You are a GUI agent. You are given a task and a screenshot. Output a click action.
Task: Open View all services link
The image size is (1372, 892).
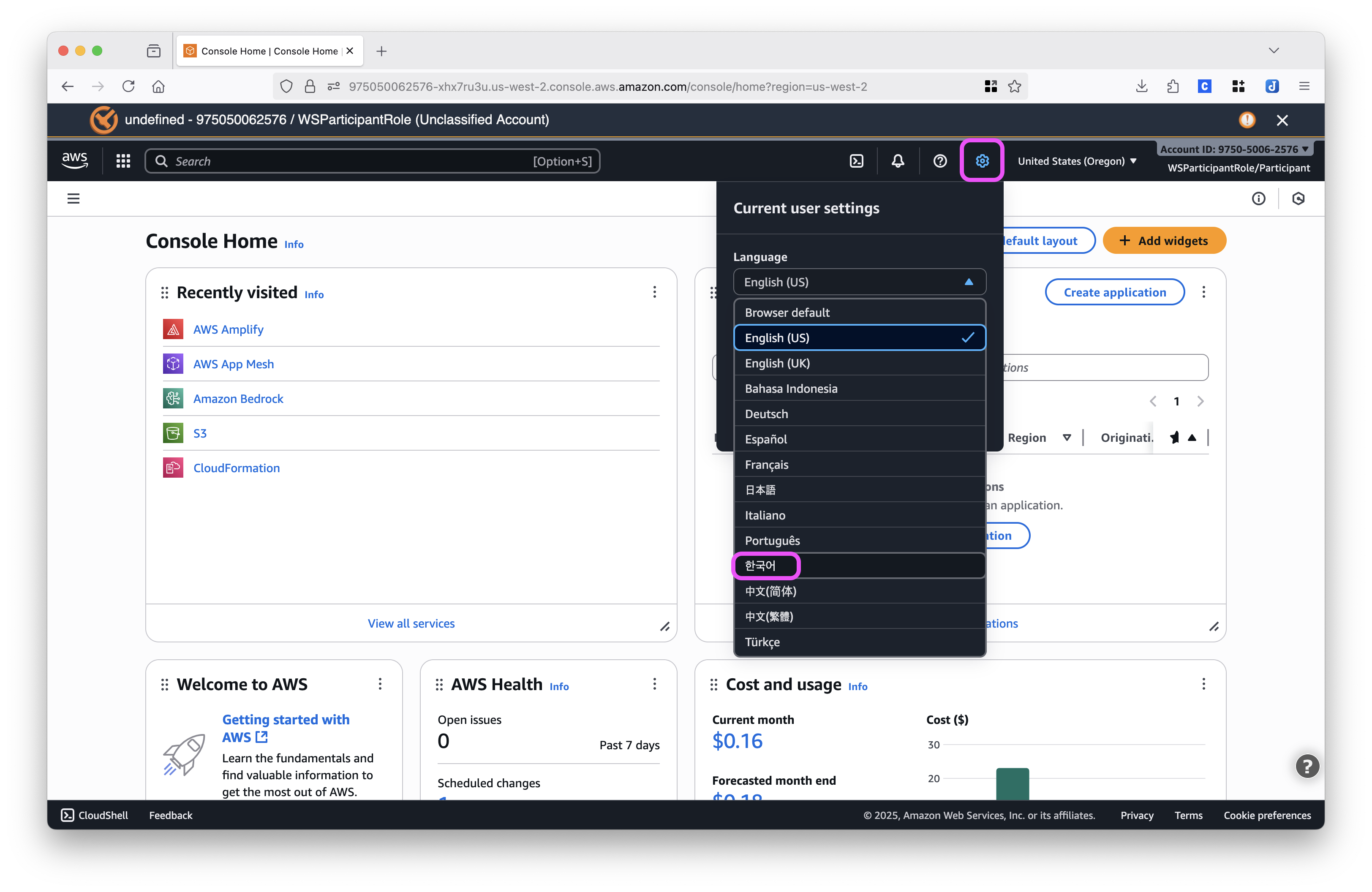(x=411, y=623)
